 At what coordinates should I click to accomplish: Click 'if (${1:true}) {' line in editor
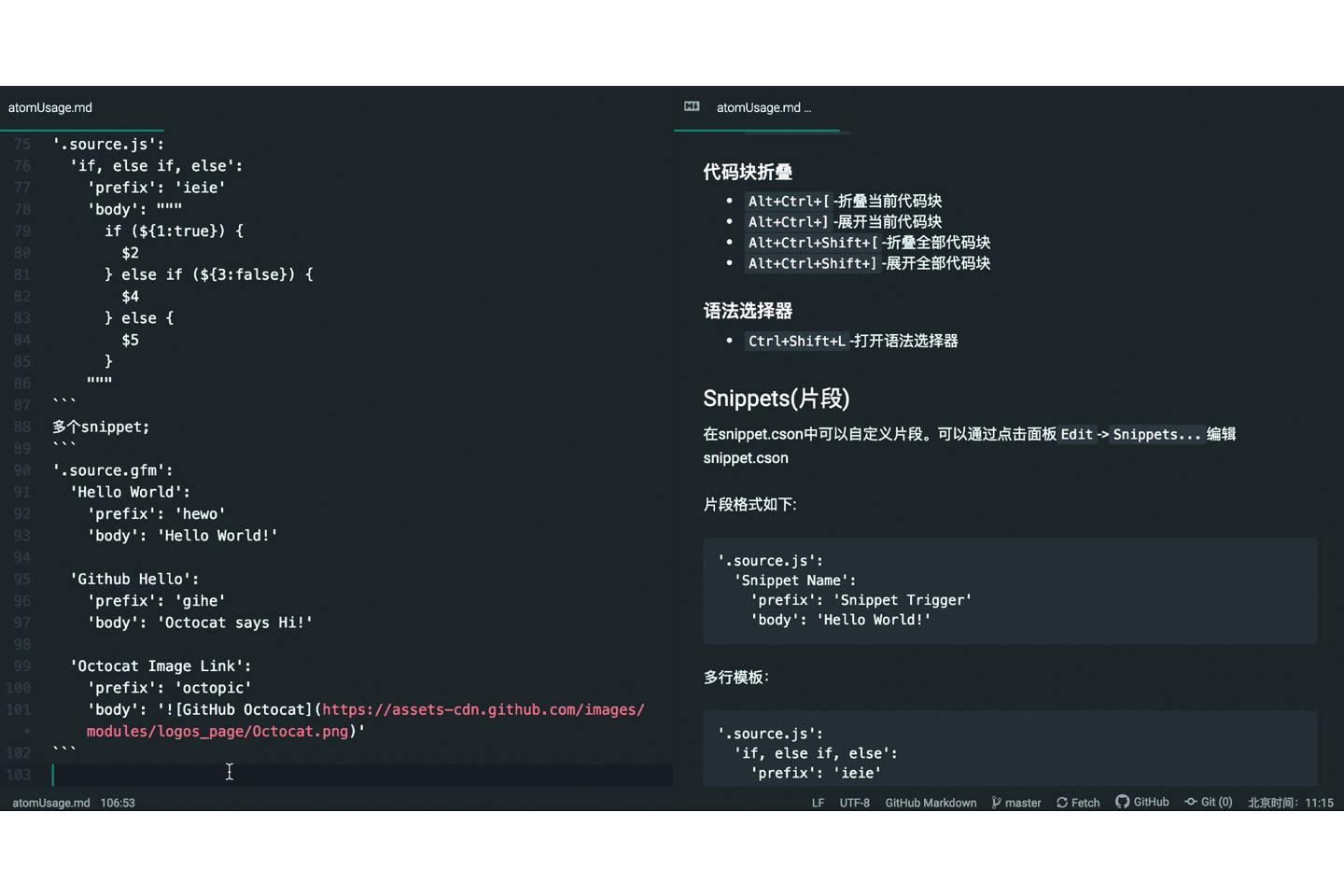(174, 231)
